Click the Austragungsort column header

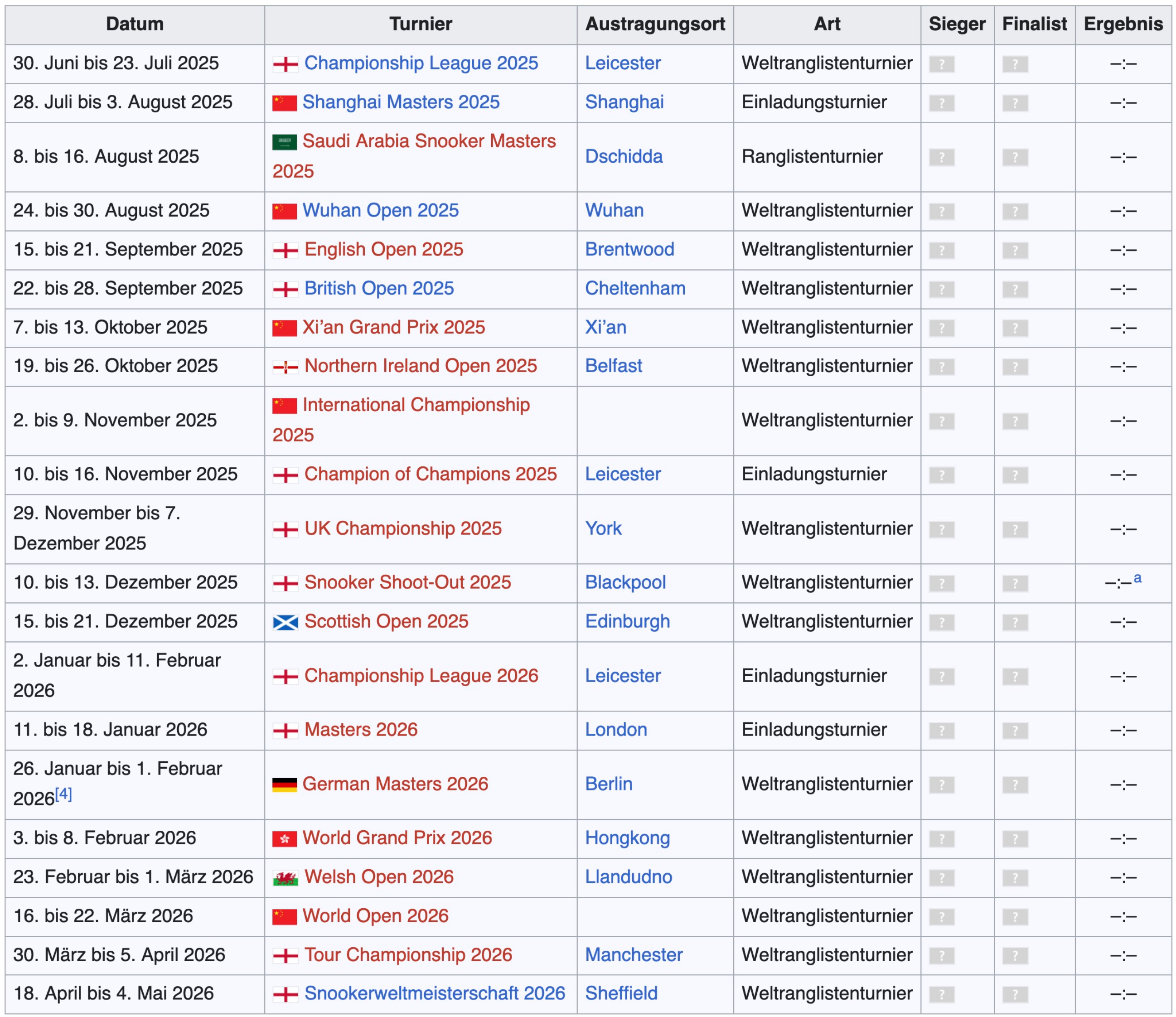655,24
